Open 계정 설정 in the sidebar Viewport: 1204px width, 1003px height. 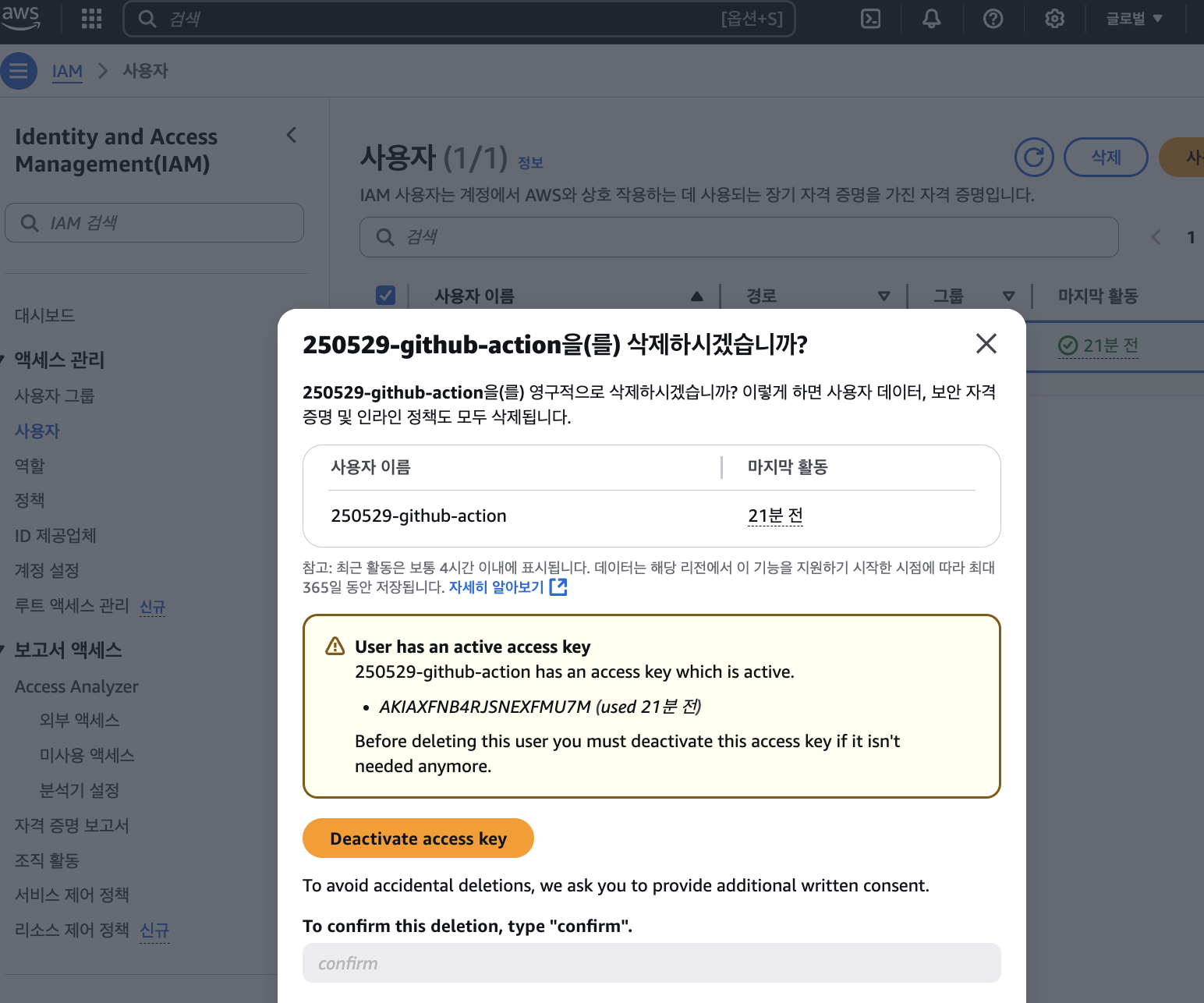click(x=47, y=570)
